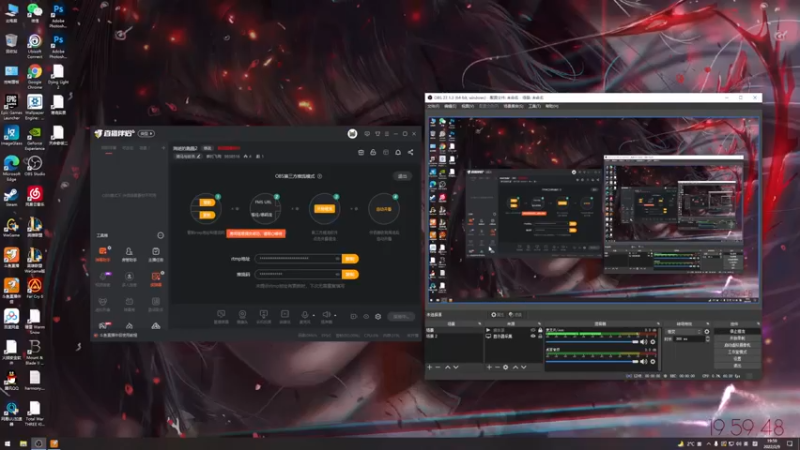Open the first orange tool in the toolbox grid
This screenshot has width=800, height=450.
[x=103, y=254]
